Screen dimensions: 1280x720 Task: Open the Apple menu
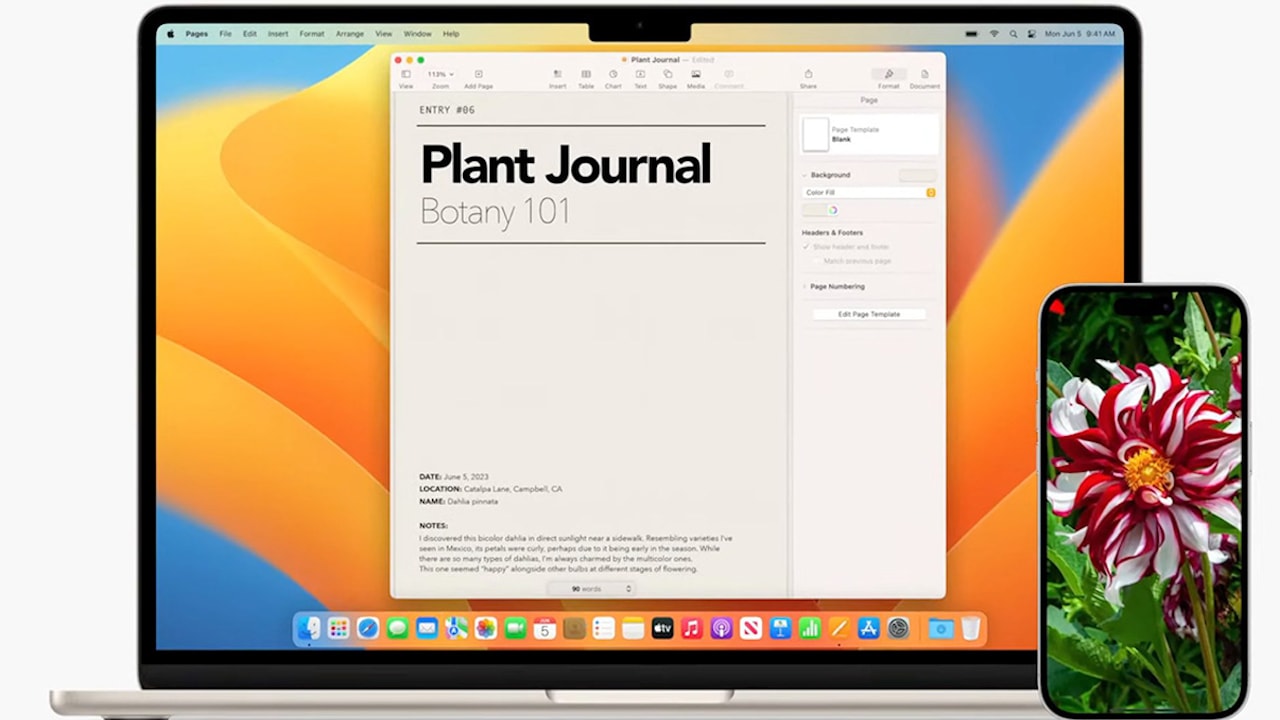(170, 33)
